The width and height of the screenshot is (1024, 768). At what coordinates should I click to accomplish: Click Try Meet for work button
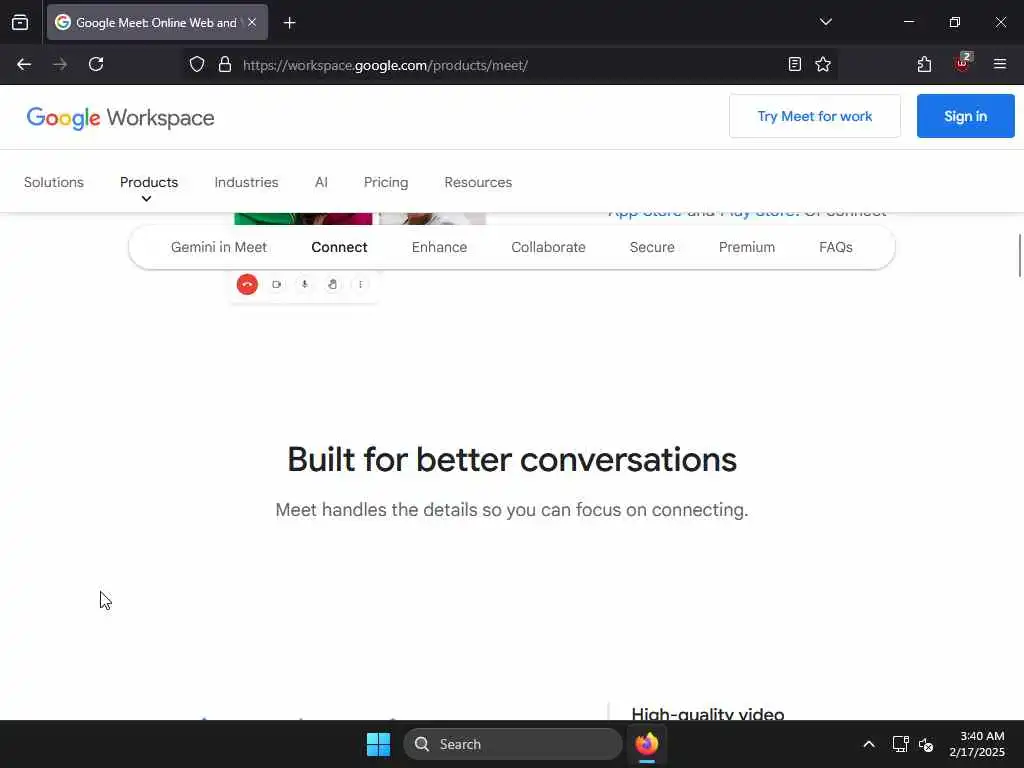click(814, 116)
